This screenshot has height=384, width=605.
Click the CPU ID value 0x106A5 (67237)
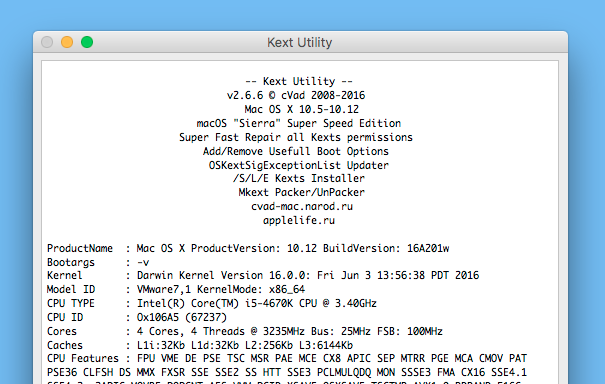[182, 317]
